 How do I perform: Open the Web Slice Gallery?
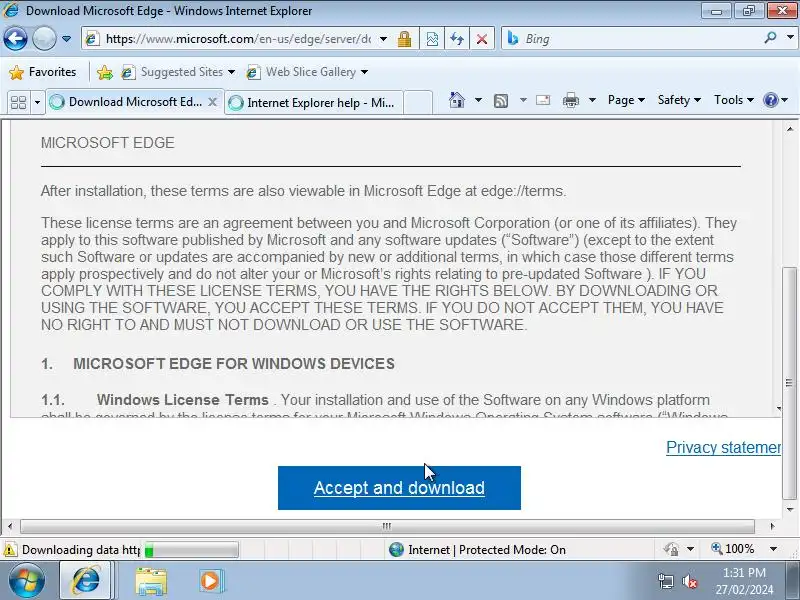(301, 72)
